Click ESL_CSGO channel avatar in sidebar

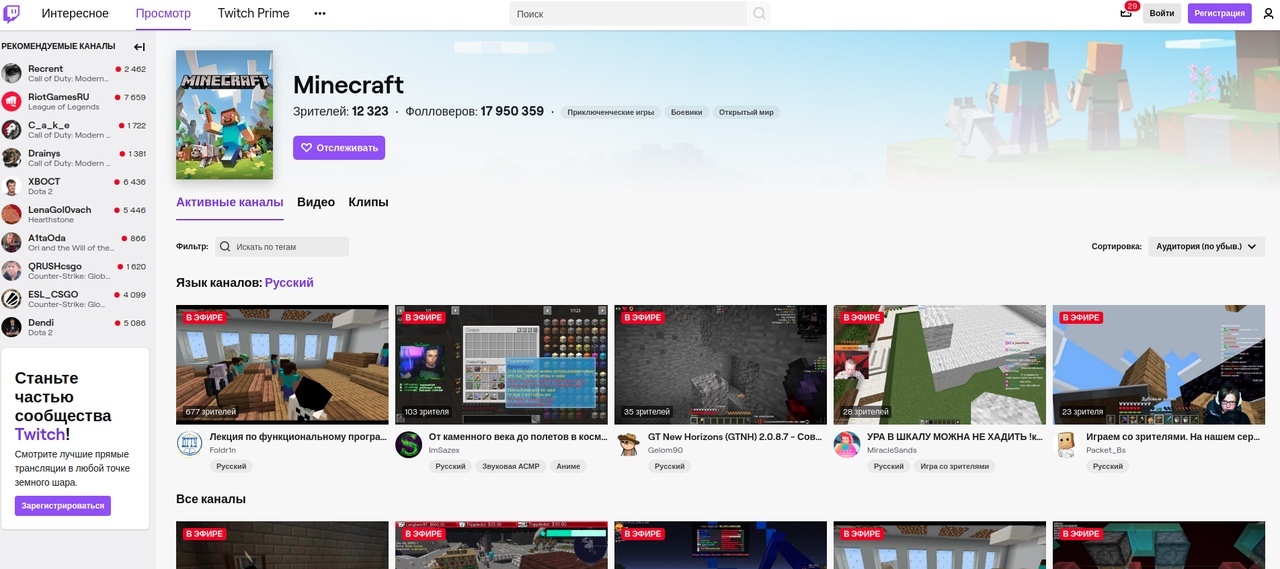point(12,298)
